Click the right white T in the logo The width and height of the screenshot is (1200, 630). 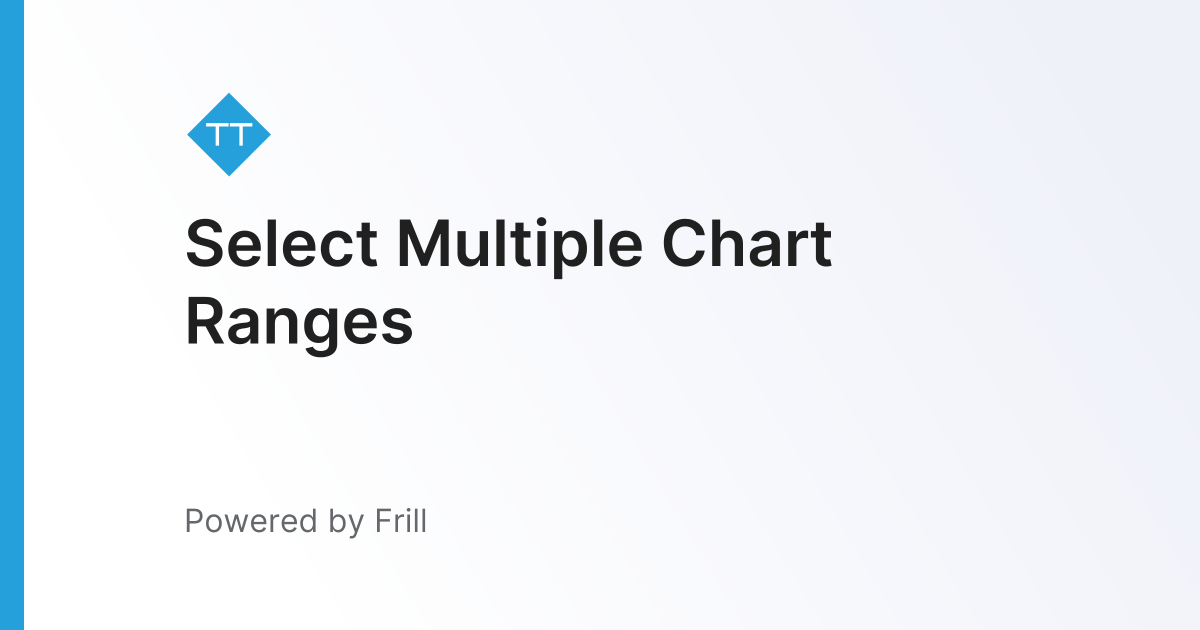(x=243, y=134)
